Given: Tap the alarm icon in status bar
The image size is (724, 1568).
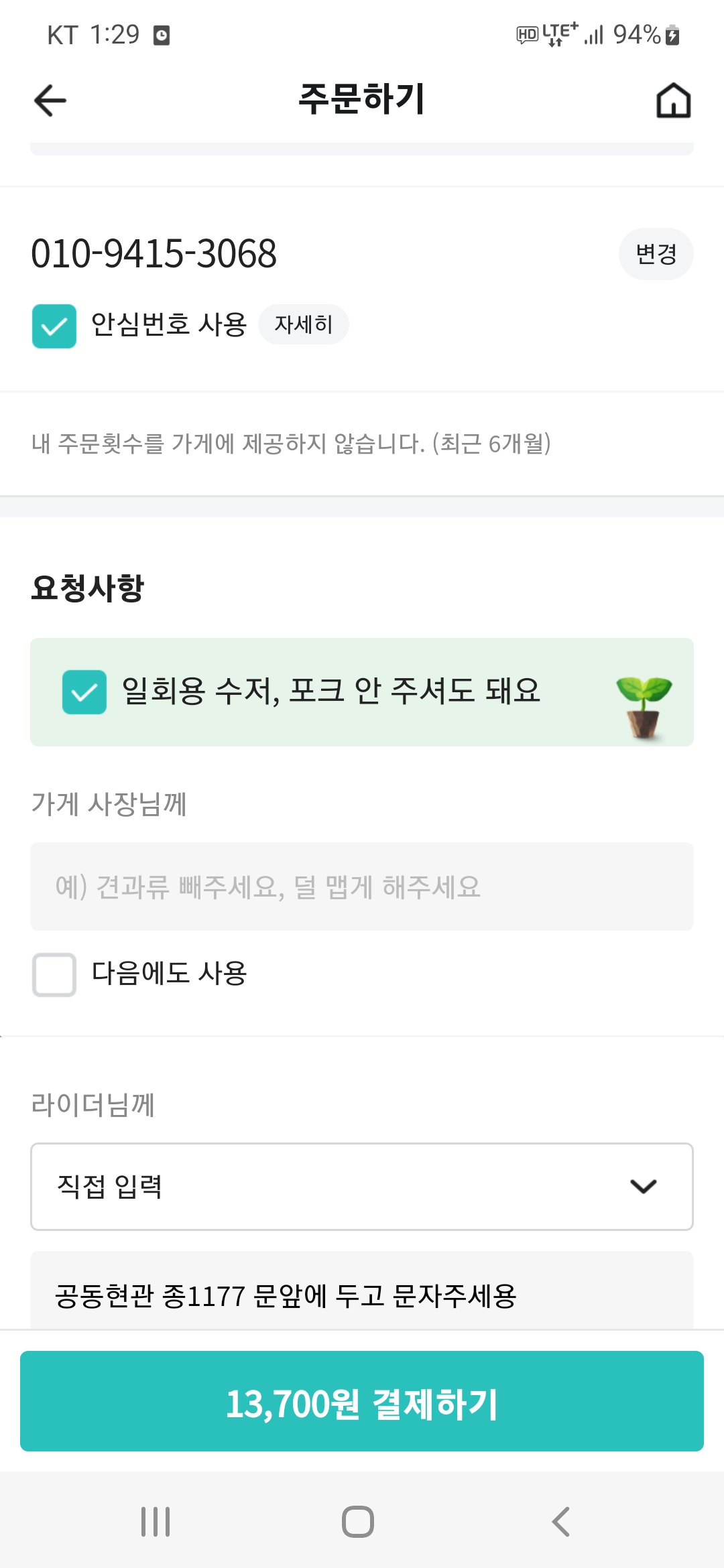Looking at the screenshot, I should pos(162,35).
